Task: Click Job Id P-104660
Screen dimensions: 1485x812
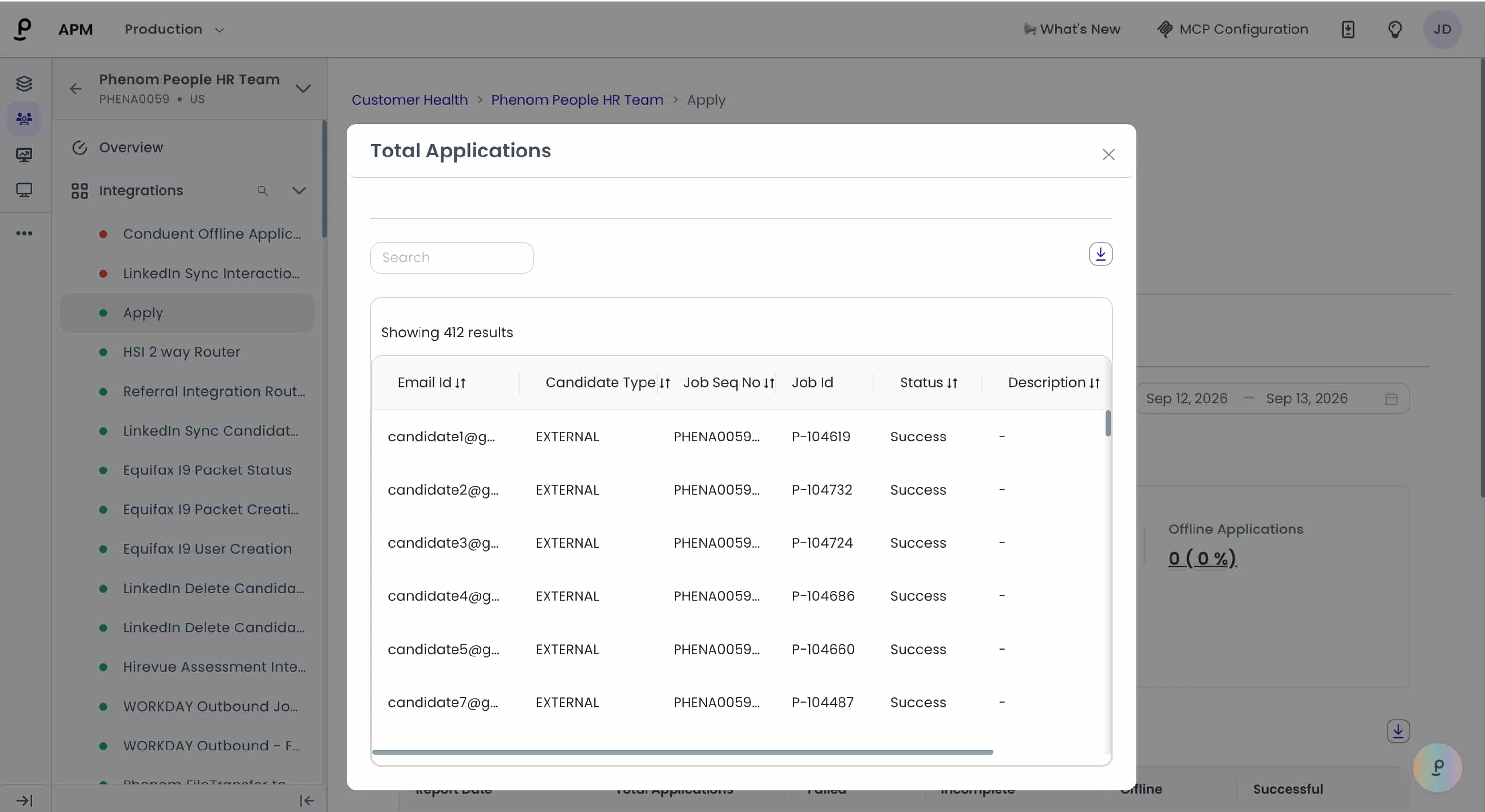Action: coord(823,649)
